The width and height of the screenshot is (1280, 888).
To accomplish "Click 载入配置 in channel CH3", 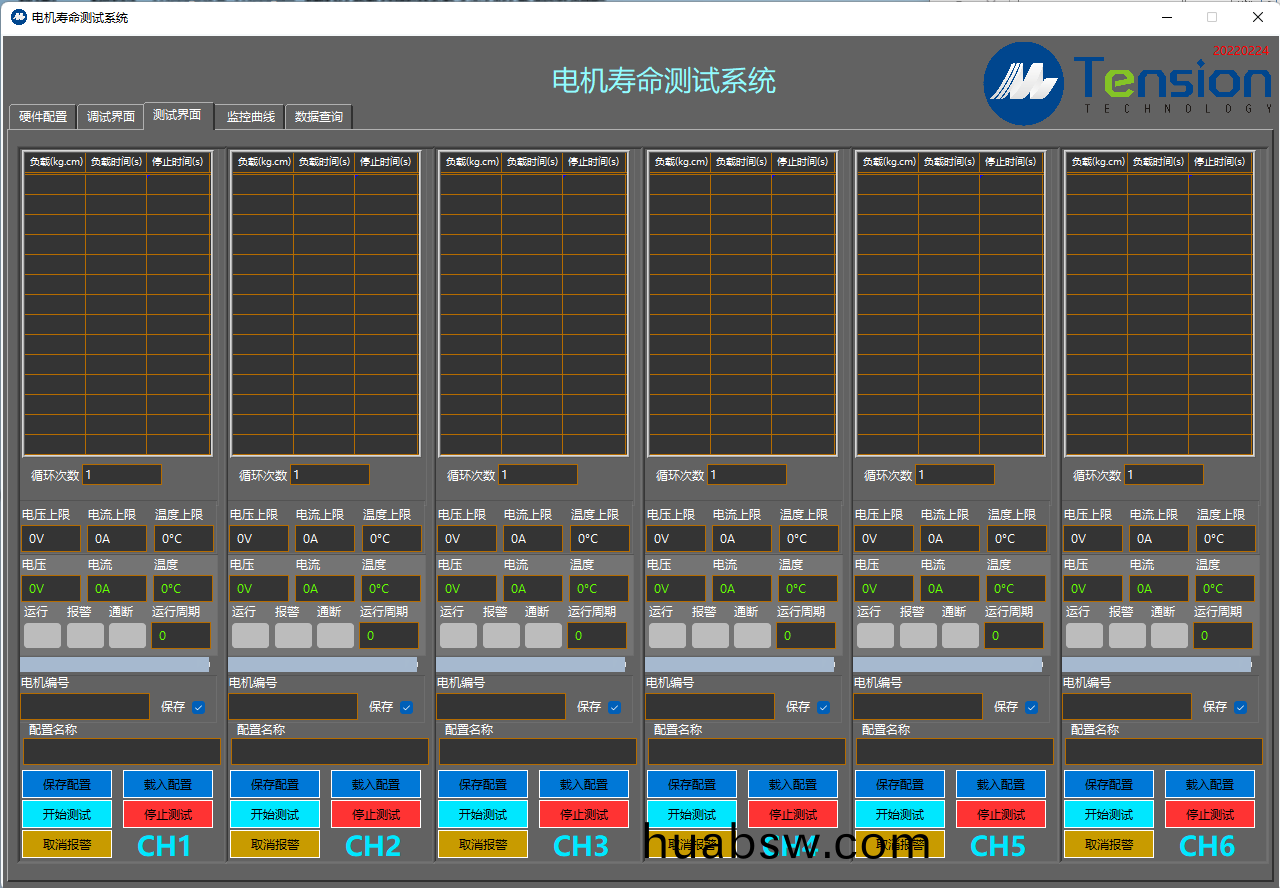I will tap(584, 785).
